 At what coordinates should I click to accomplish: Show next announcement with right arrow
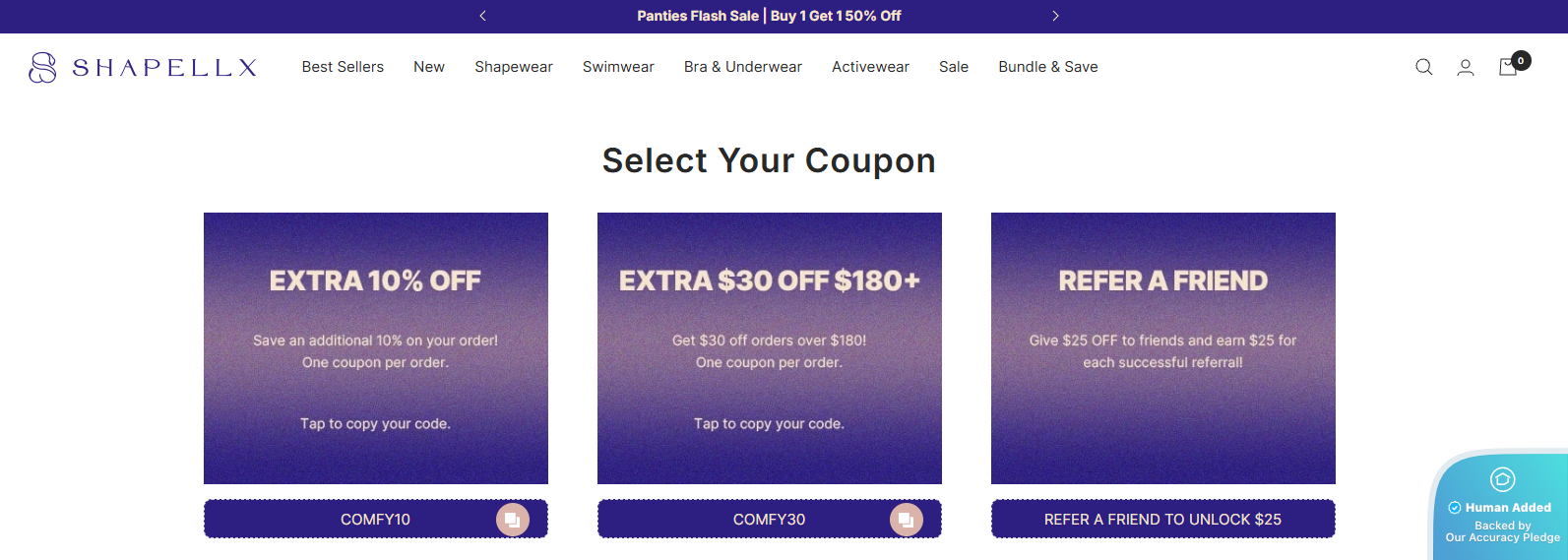click(1055, 16)
